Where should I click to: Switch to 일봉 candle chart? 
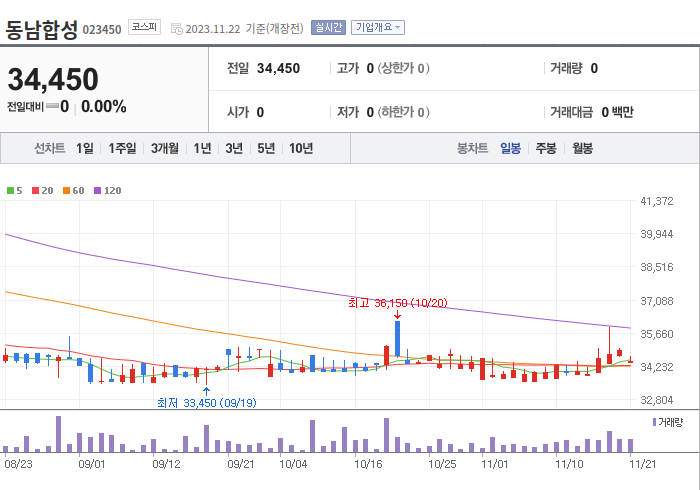[510, 148]
